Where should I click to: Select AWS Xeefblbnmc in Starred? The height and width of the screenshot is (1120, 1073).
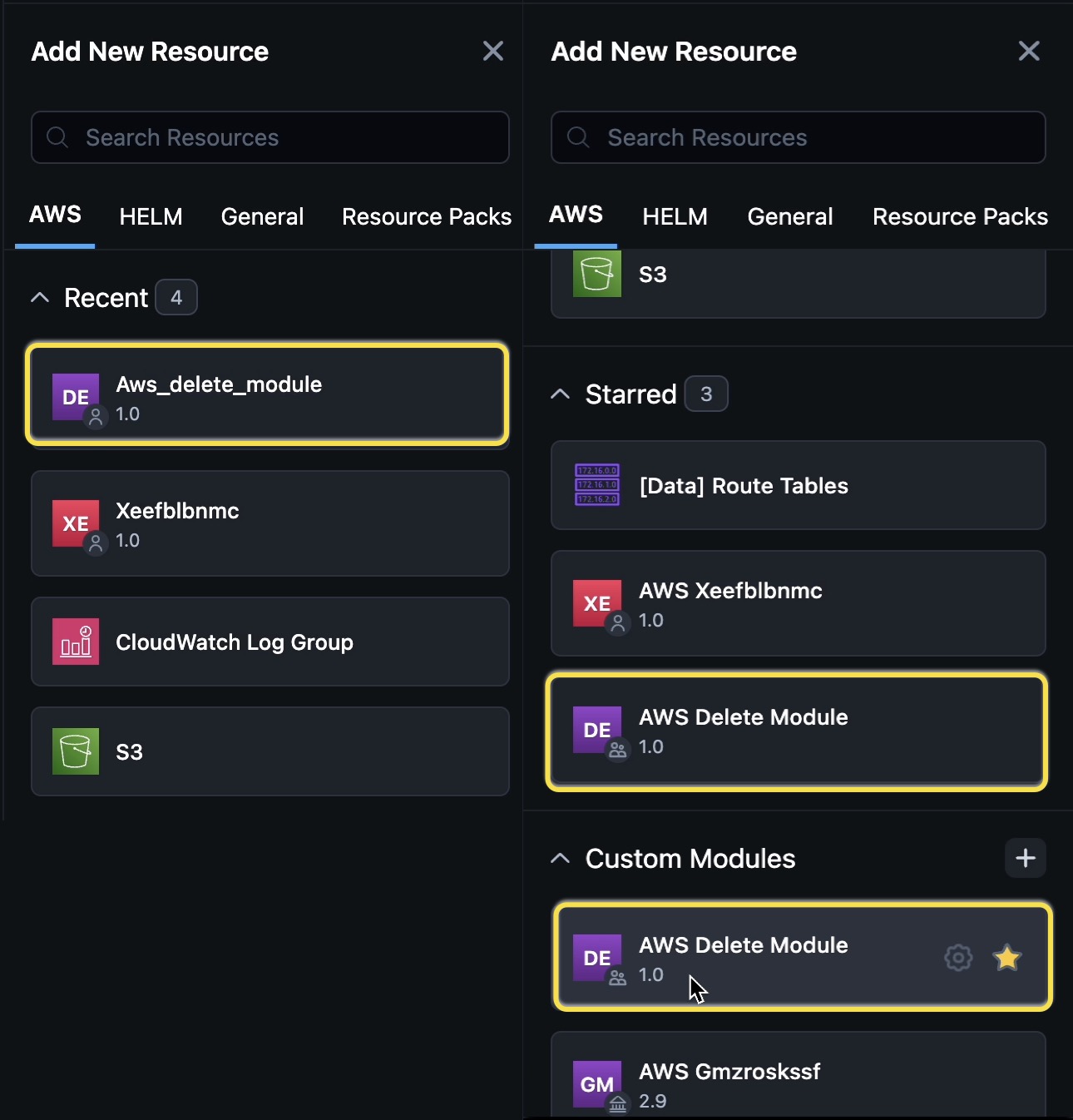[799, 603]
